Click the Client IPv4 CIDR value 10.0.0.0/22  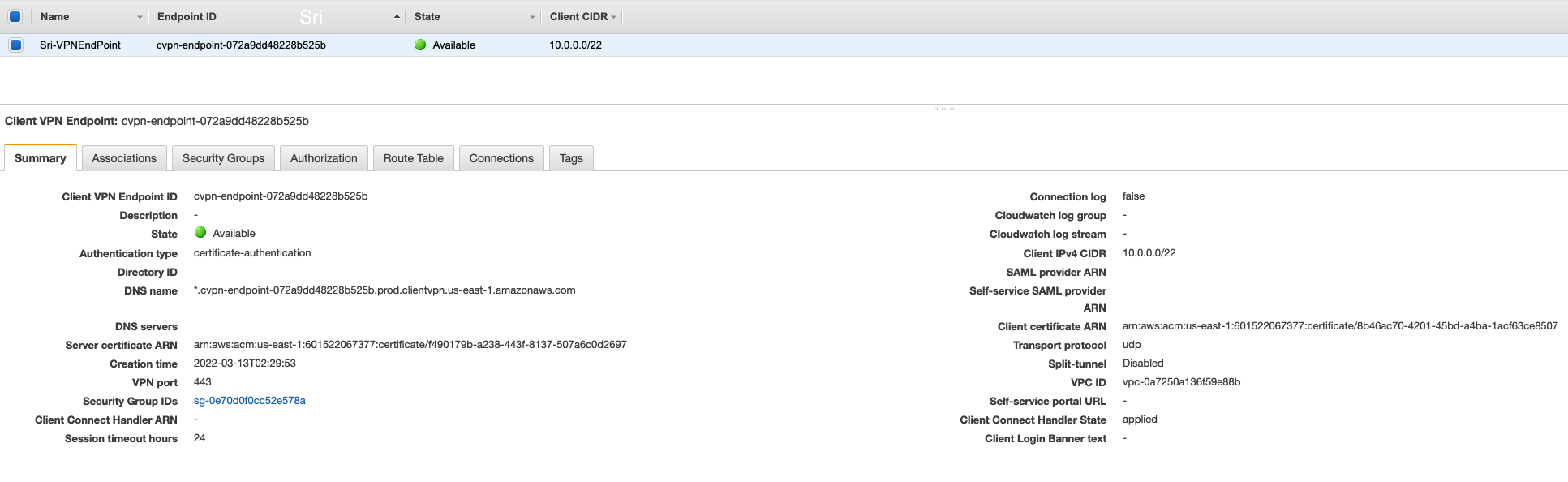(x=1149, y=253)
